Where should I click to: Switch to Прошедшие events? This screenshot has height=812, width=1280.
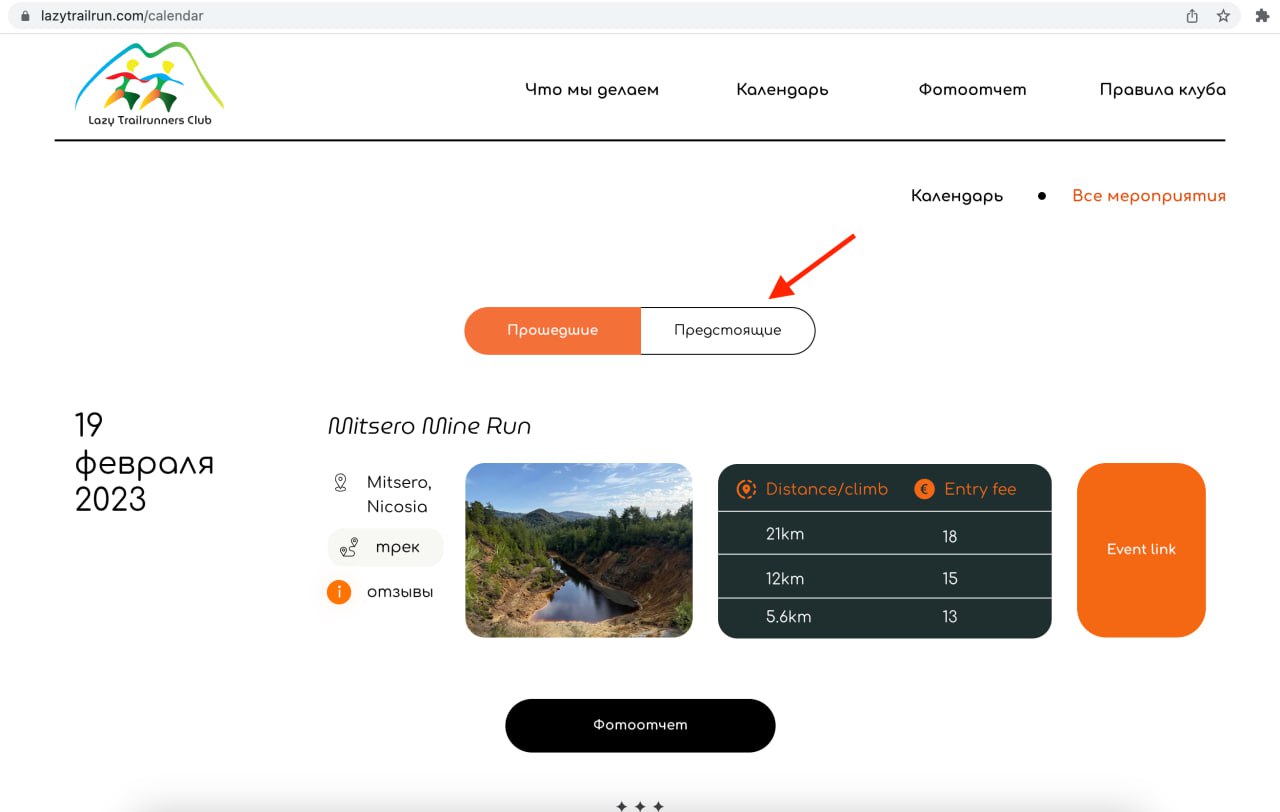coord(552,330)
